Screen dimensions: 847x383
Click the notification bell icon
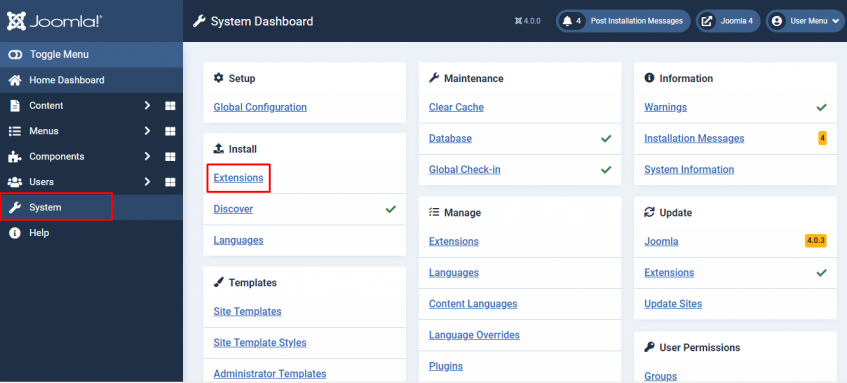[567, 21]
